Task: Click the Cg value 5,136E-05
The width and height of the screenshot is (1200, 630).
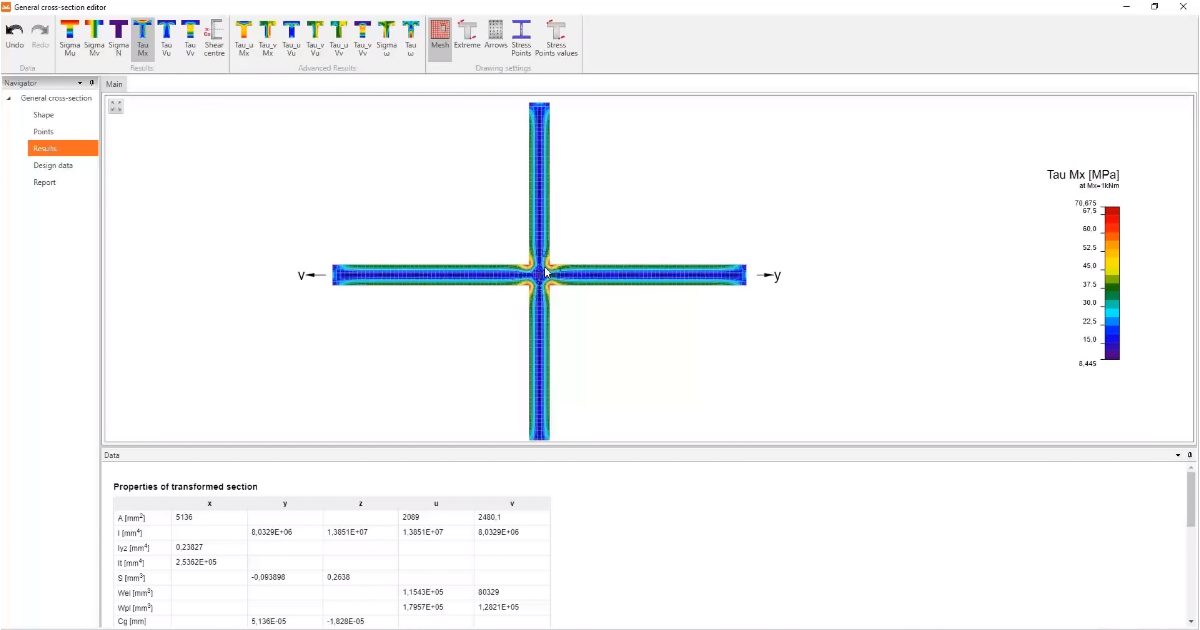Action: tap(285, 622)
